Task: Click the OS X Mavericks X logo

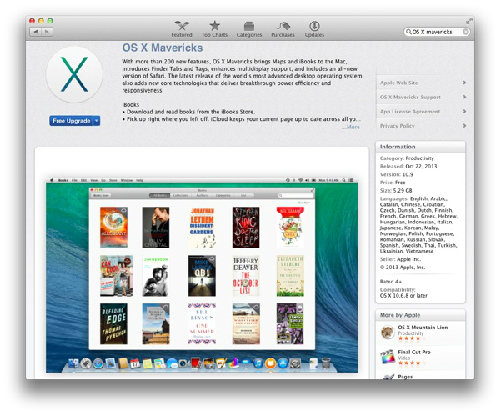Action: pos(74,74)
